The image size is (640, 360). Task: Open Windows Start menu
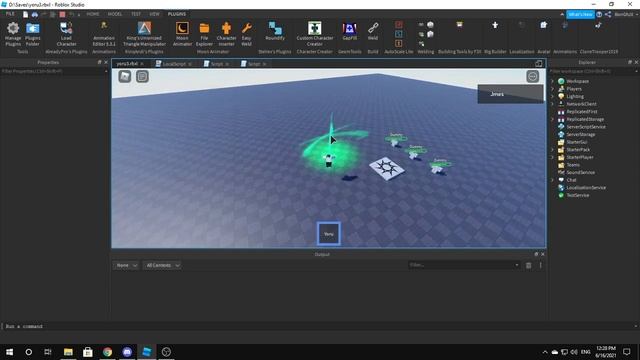(9, 352)
